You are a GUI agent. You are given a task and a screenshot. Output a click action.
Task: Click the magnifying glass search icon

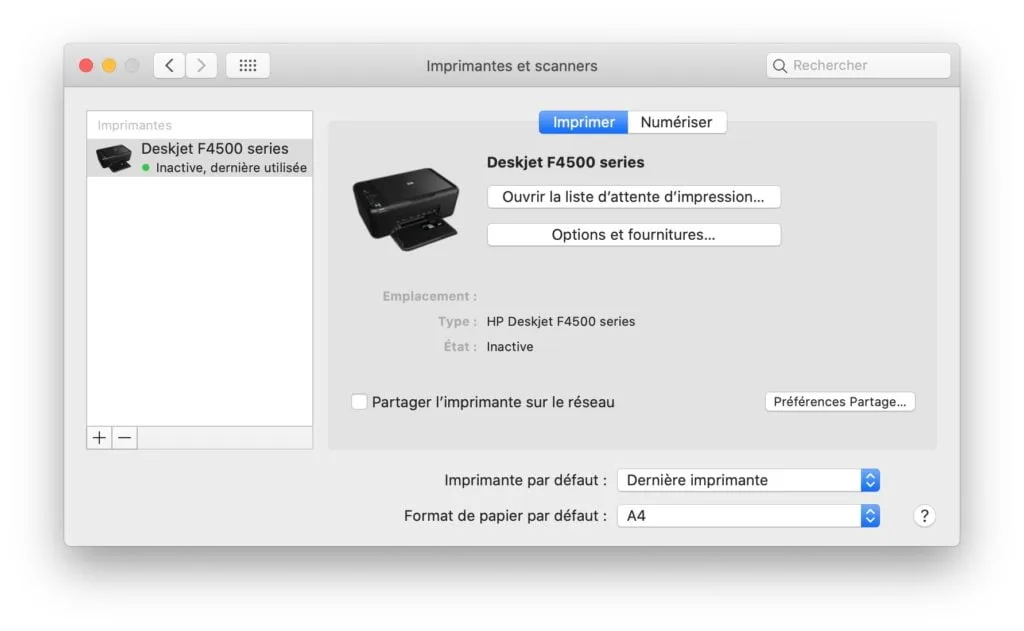click(780, 66)
